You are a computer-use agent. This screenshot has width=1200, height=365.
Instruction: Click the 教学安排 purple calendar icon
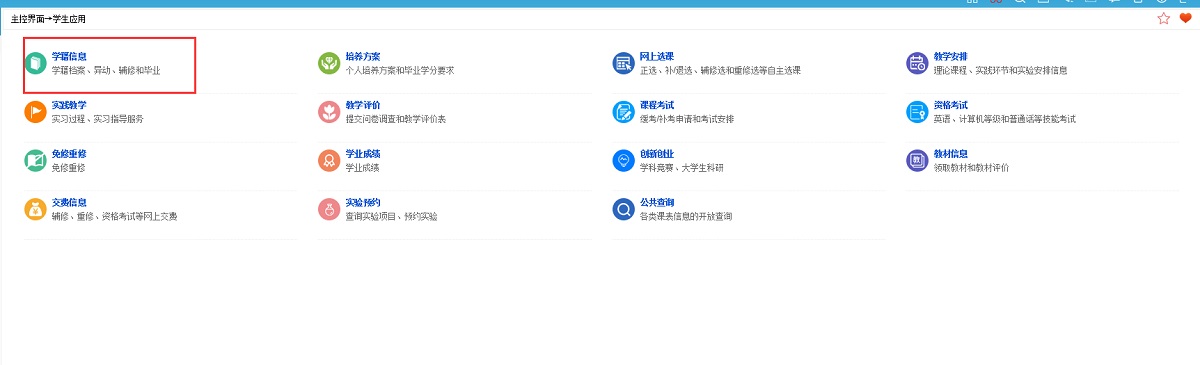point(917,64)
